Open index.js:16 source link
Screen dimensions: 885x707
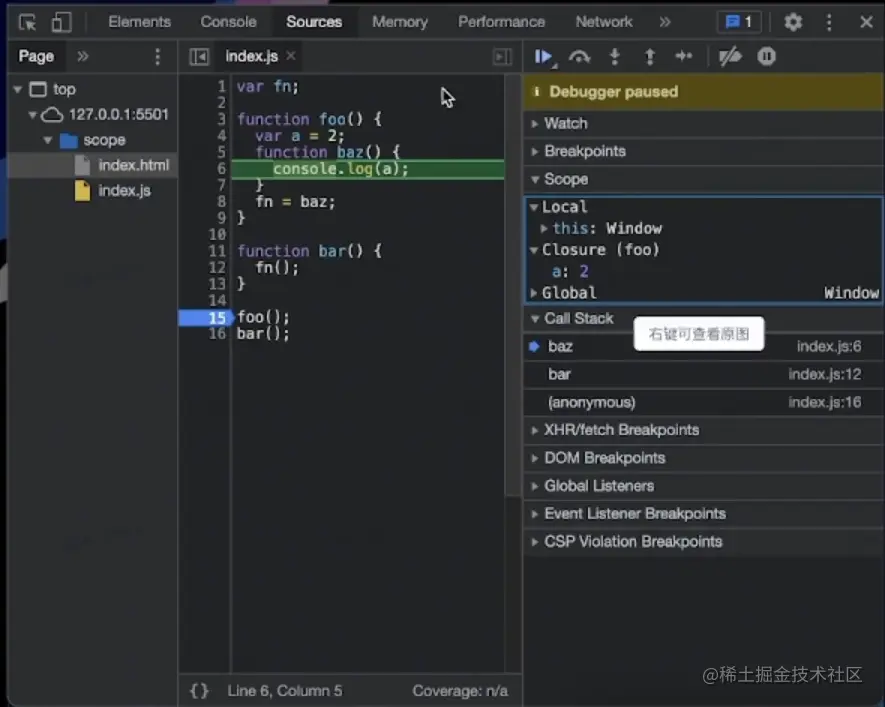point(825,402)
